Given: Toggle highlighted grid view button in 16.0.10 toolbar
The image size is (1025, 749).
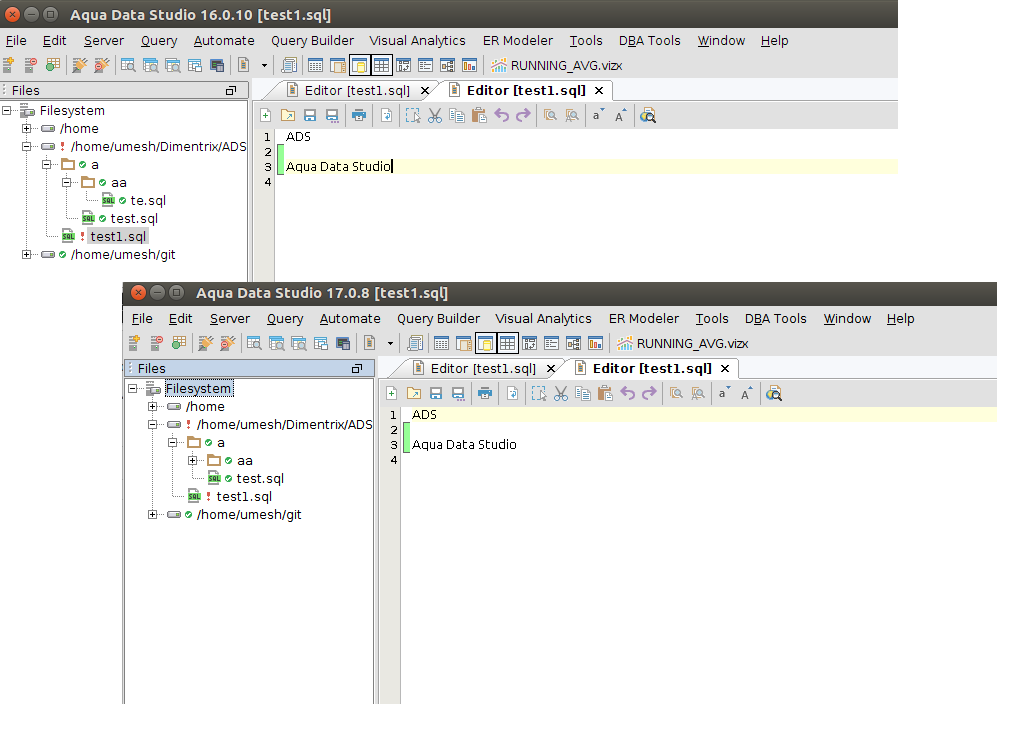Looking at the screenshot, I should pos(381,65).
